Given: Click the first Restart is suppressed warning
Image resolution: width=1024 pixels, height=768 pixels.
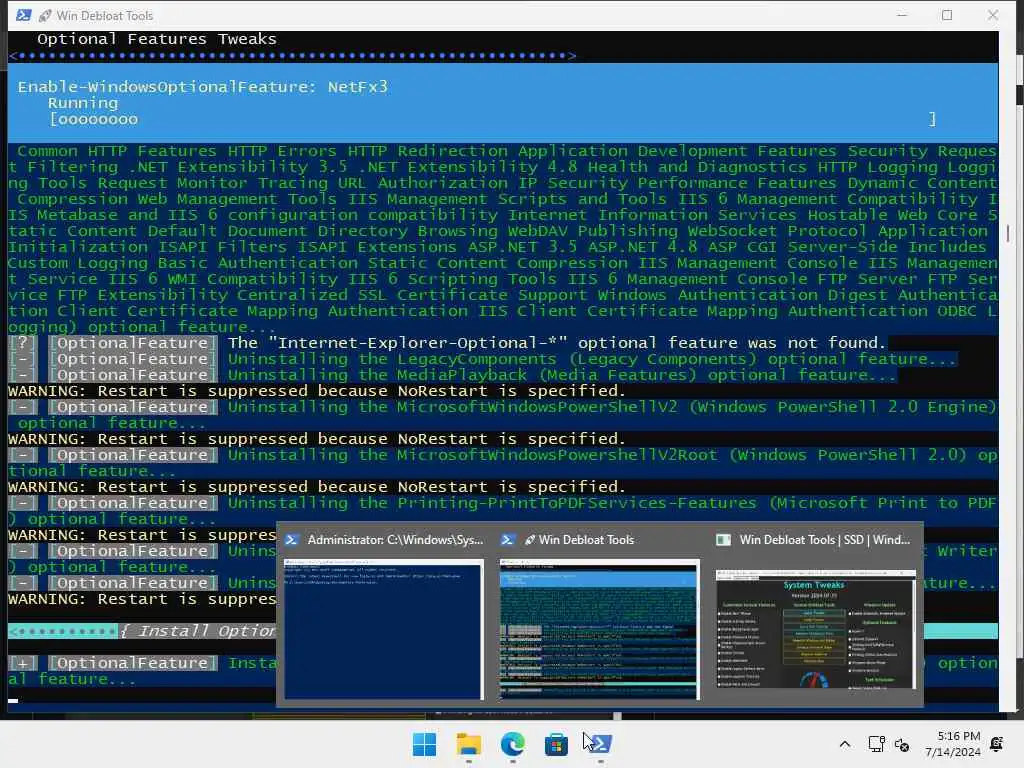Looking at the screenshot, I should (317, 391).
